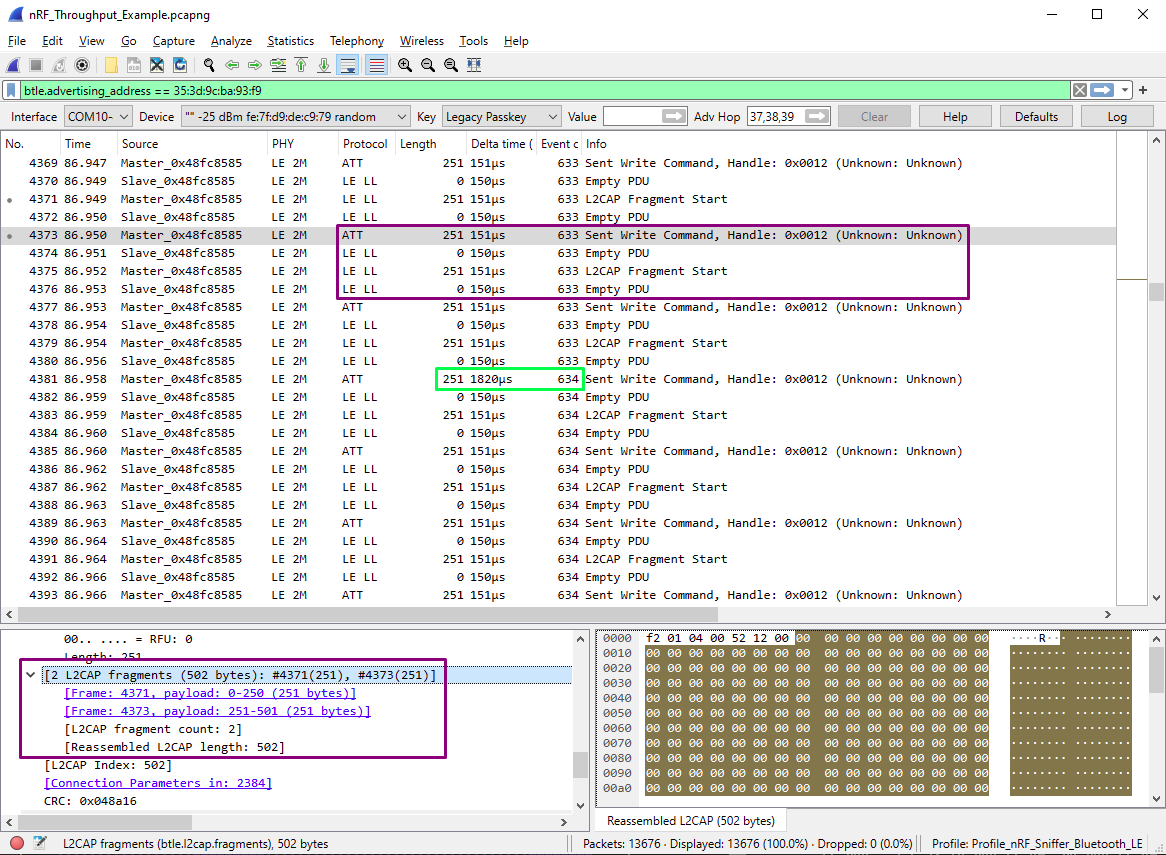
Task: Toggle auto-scroll in live capture
Action: tap(349, 65)
